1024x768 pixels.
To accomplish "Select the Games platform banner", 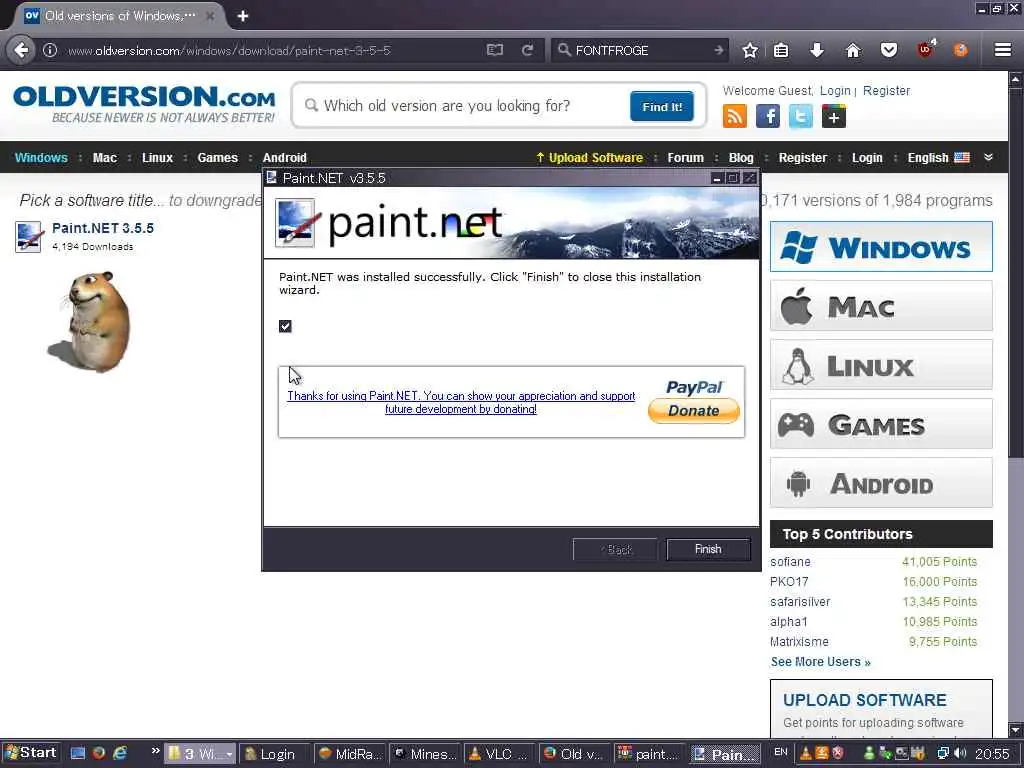I will click(881, 424).
